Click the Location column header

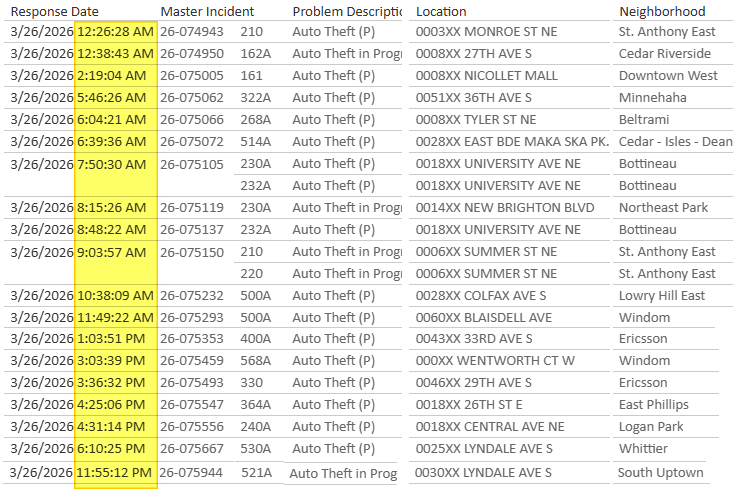tap(441, 11)
